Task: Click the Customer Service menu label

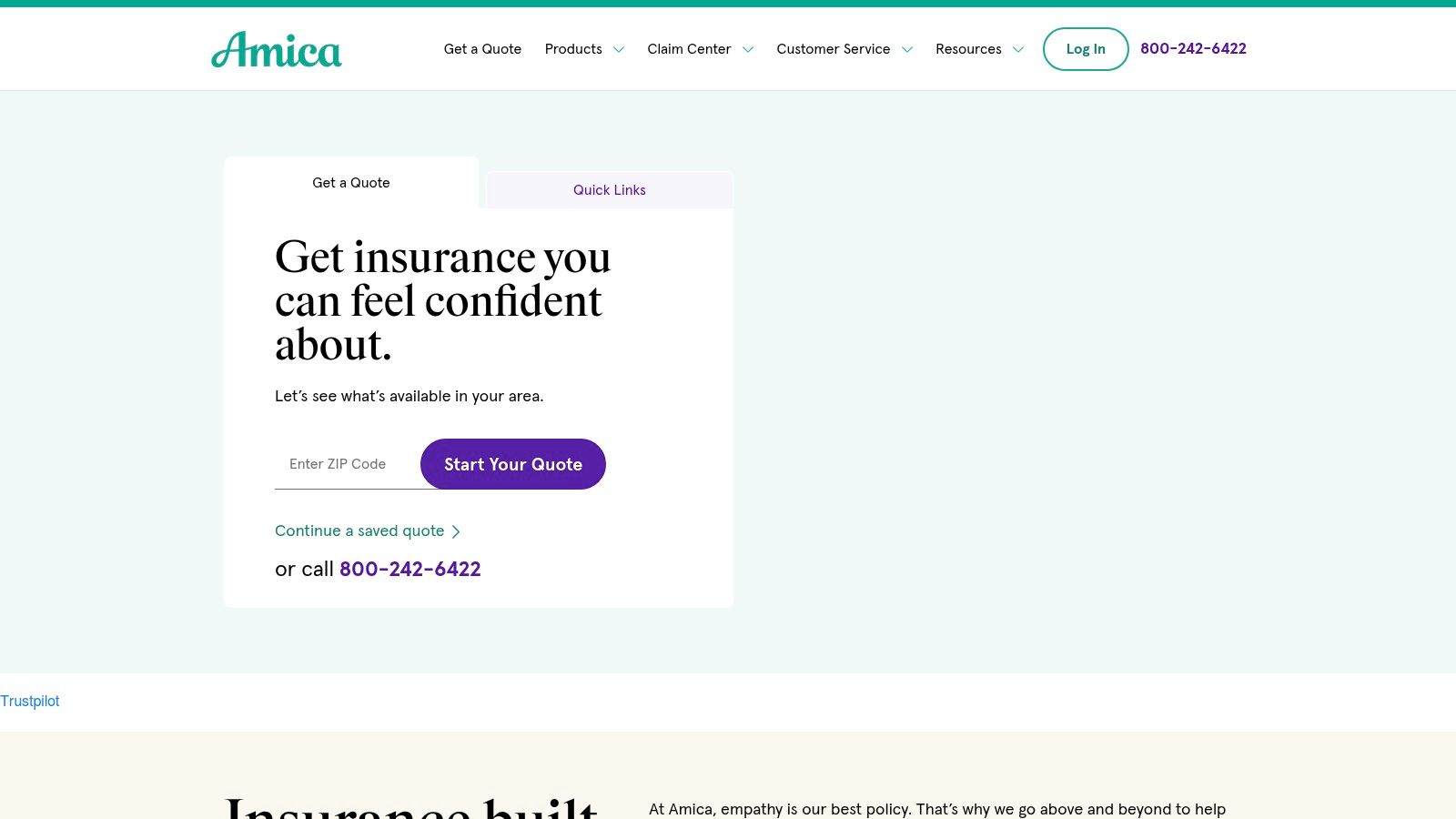Action: pyautogui.click(x=833, y=49)
